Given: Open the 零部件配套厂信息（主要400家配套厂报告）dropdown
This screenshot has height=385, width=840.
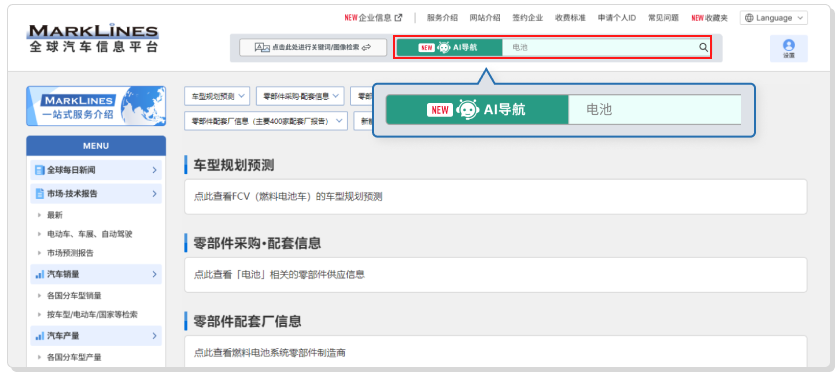Looking at the screenshot, I should (x=266, y=121).
